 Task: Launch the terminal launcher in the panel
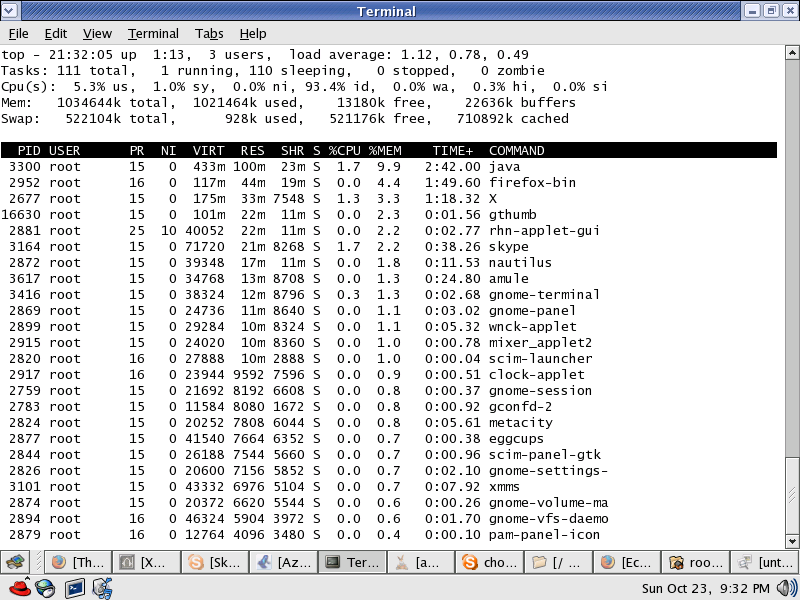coord(75,588)
